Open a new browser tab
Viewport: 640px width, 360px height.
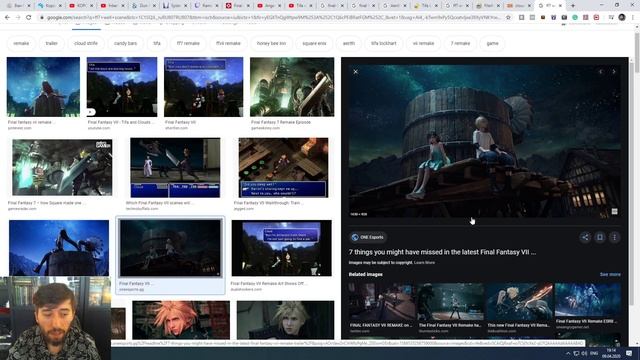[x=573, y=6]
